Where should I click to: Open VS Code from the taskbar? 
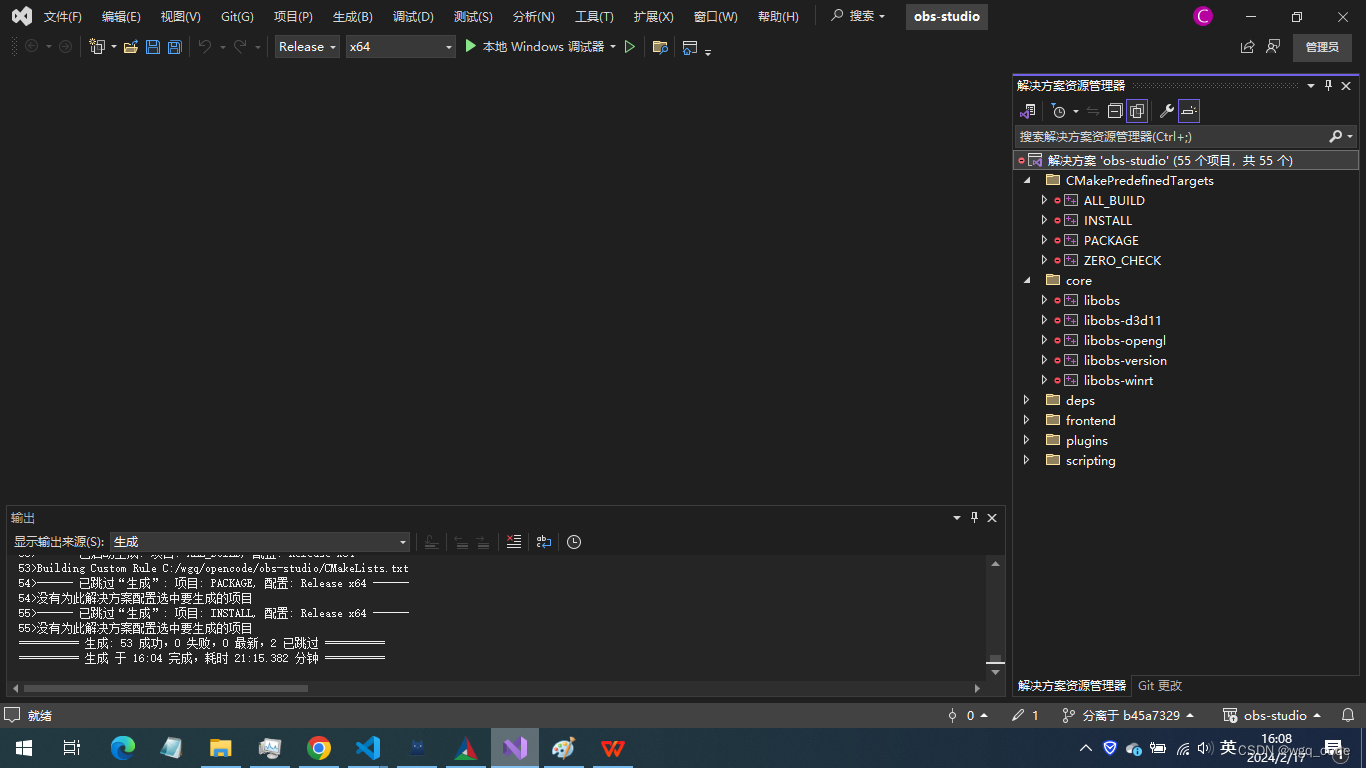(368, 748)
